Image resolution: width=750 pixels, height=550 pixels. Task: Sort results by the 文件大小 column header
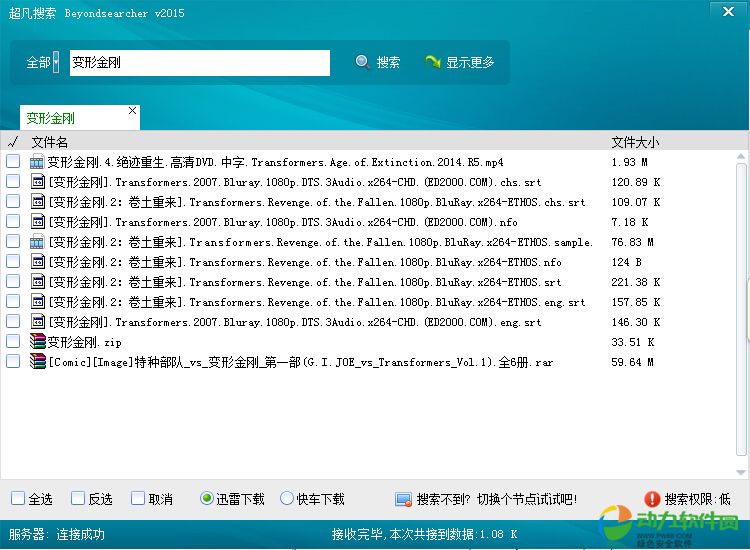[x=635, y=142]
